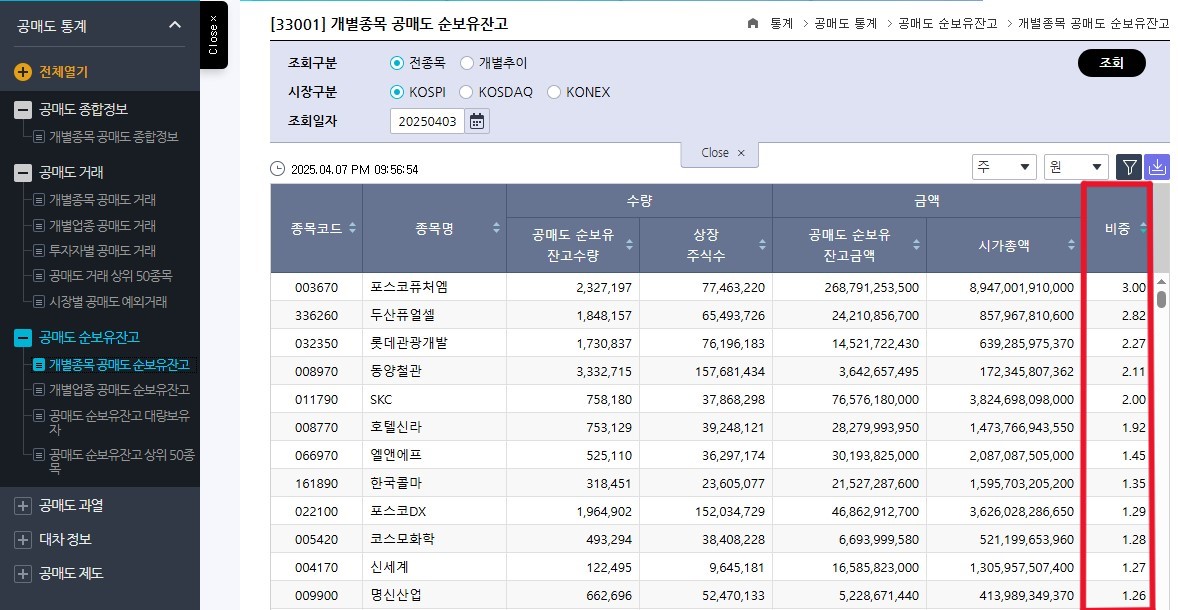Click the plus icon next to 전체열기
The width and height of the screenshot is (1178, 610).
pos(23,72)
